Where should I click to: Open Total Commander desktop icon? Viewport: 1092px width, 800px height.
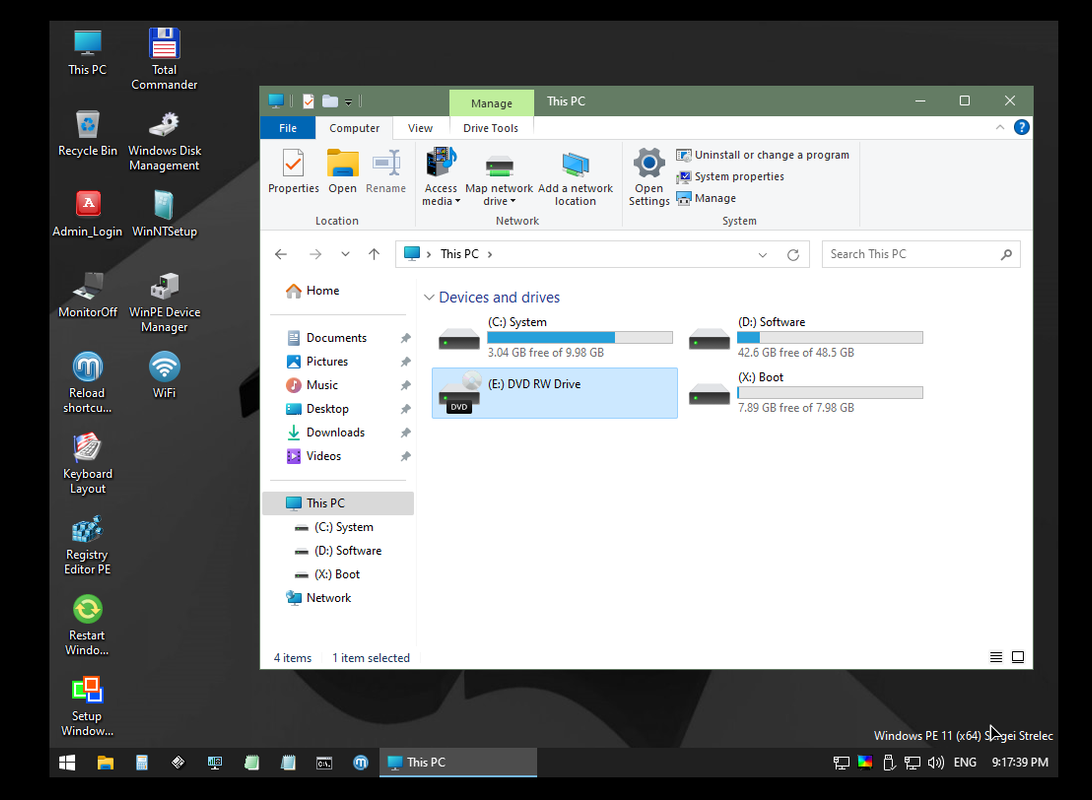(164, 59)
